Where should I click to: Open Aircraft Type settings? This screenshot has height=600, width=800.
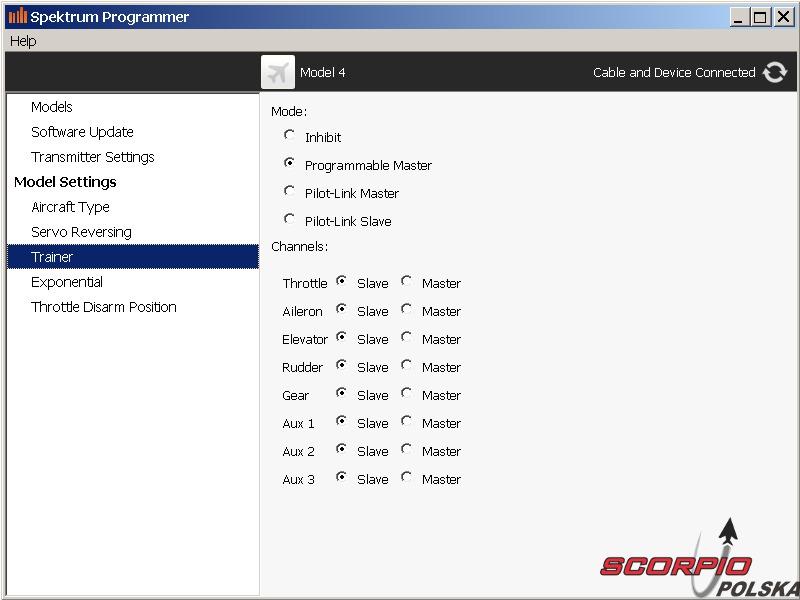pos(70,207)
